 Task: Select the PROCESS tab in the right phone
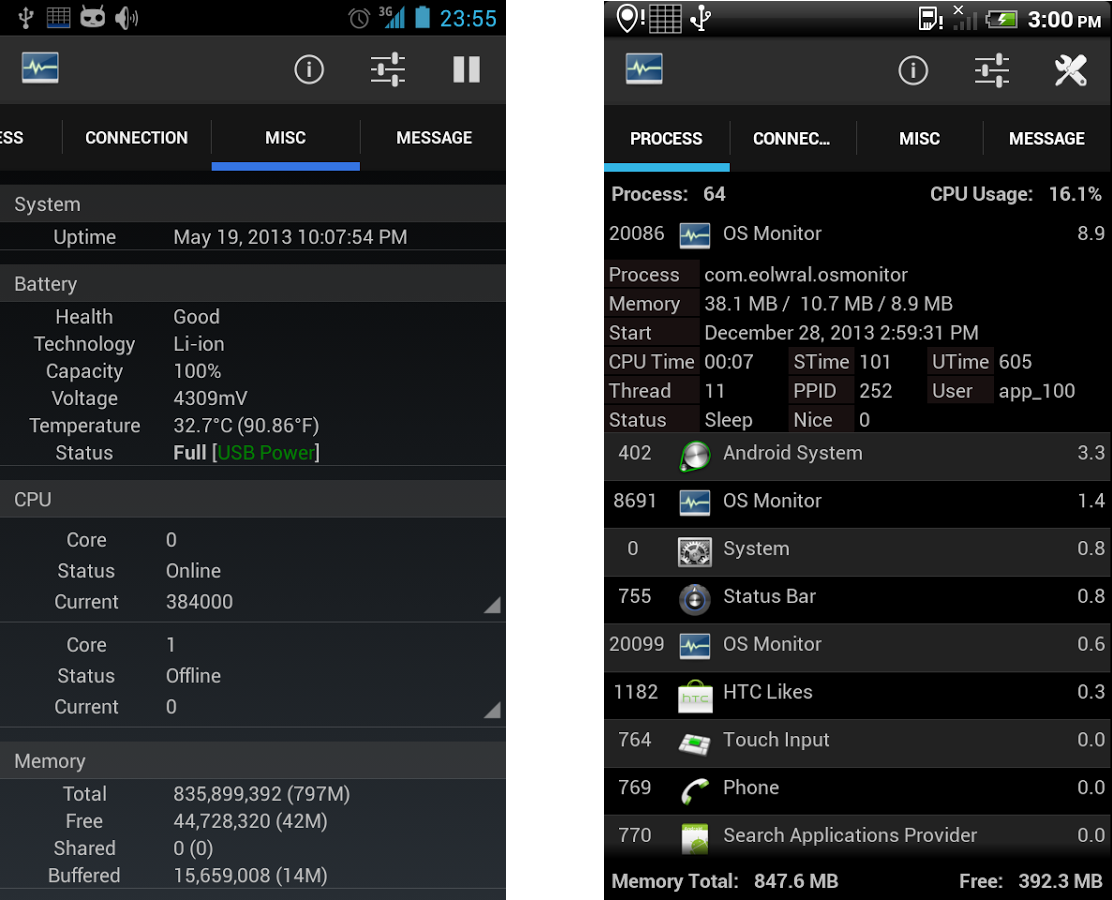[667, 138]
